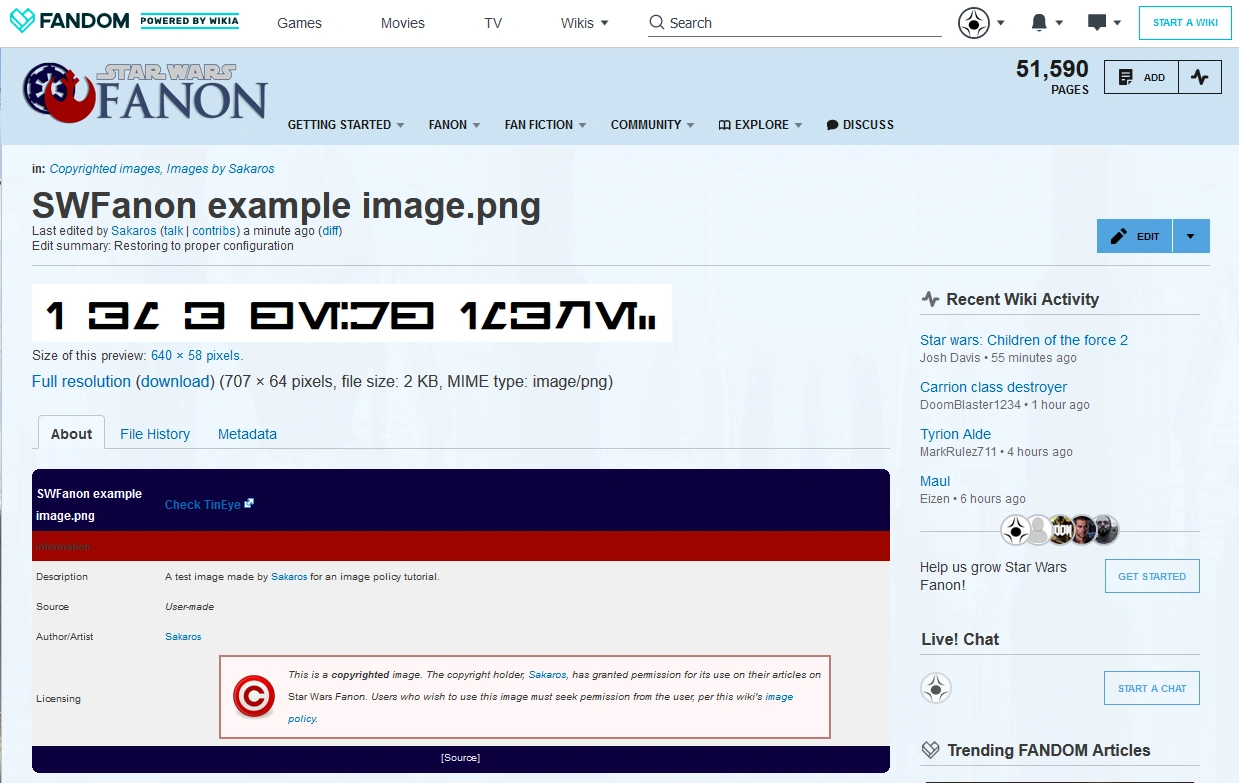Expand the Fanon nav menu
Image resolution: width=1239 pixels, height=783 pixels.
coord(455,125)
